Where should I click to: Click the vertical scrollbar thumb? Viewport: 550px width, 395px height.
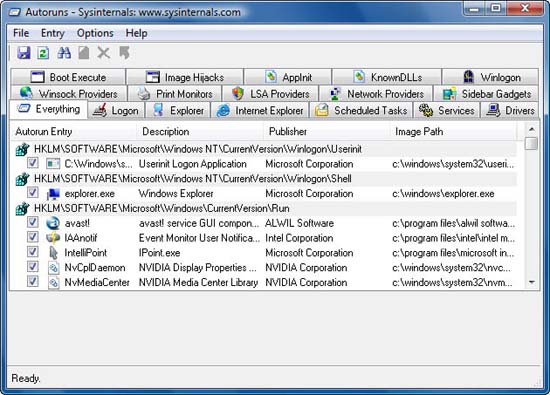click(532, 143)
